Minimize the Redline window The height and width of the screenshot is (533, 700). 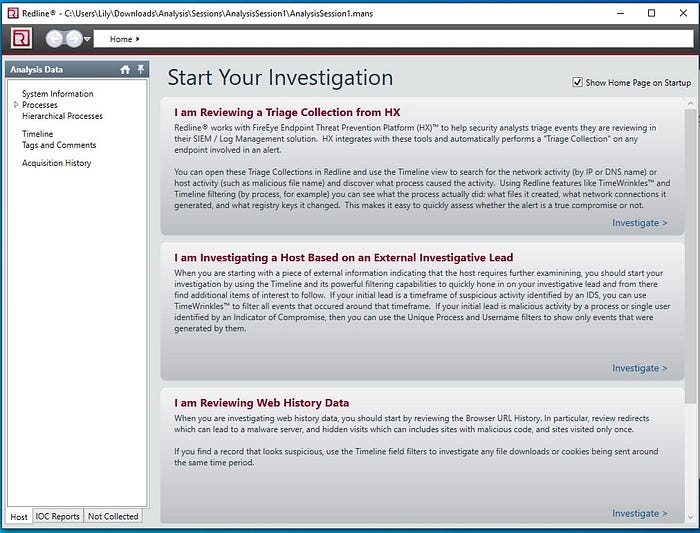pos(621,13)
